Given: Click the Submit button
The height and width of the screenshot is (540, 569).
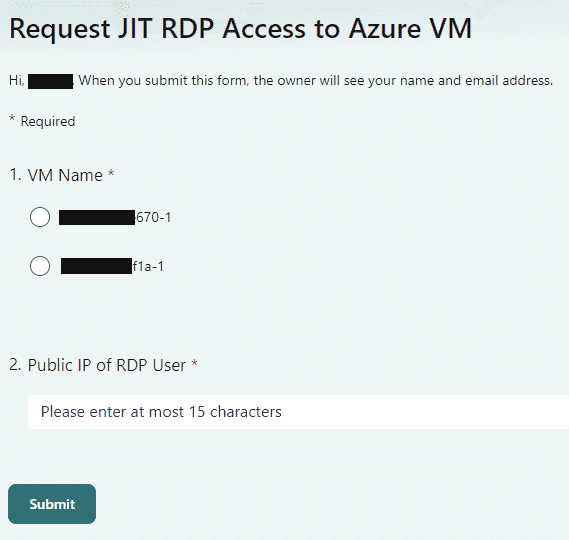Looking at the screenshot, I should point(52,504).
